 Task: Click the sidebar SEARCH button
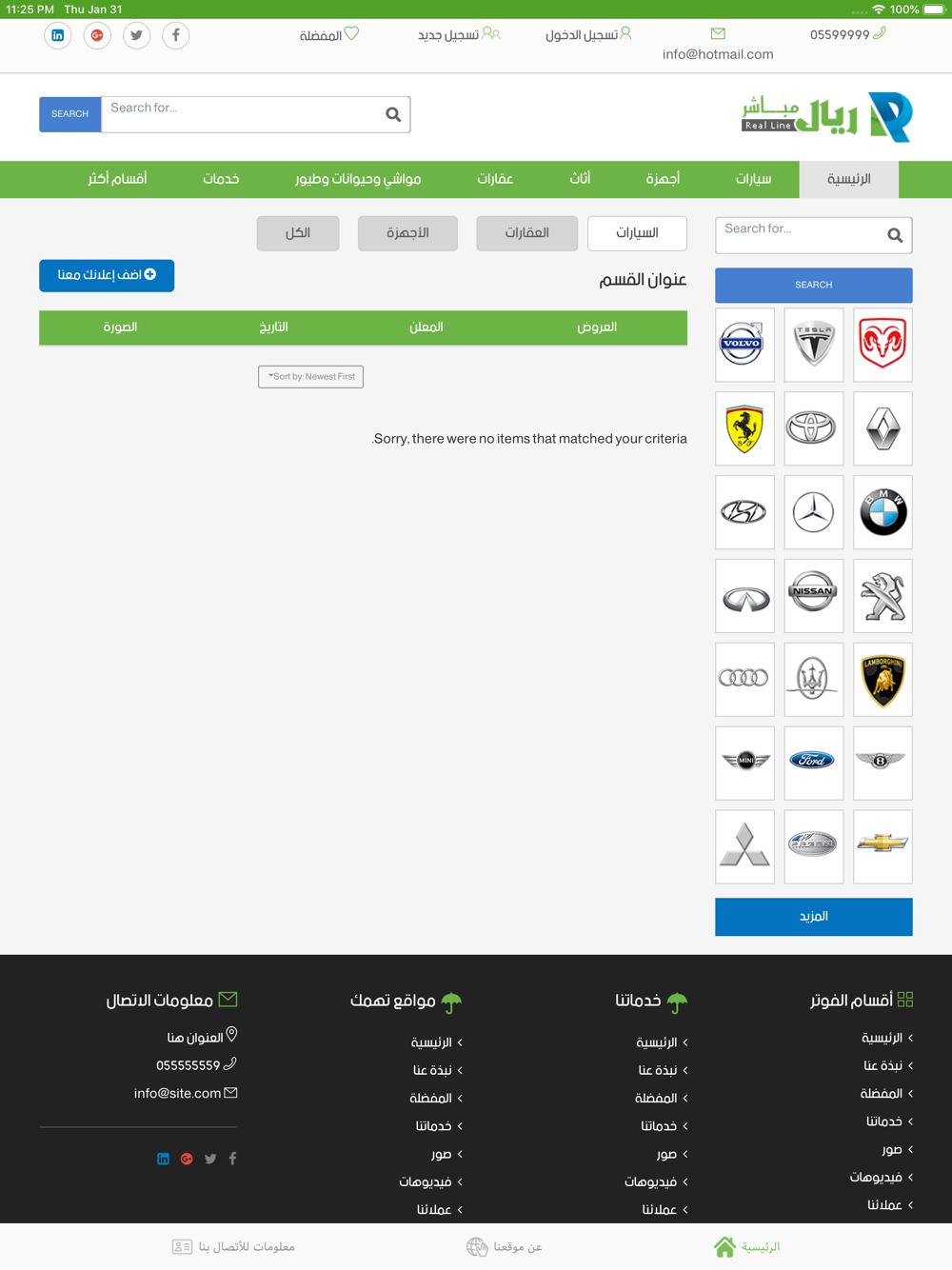(814, 285)
